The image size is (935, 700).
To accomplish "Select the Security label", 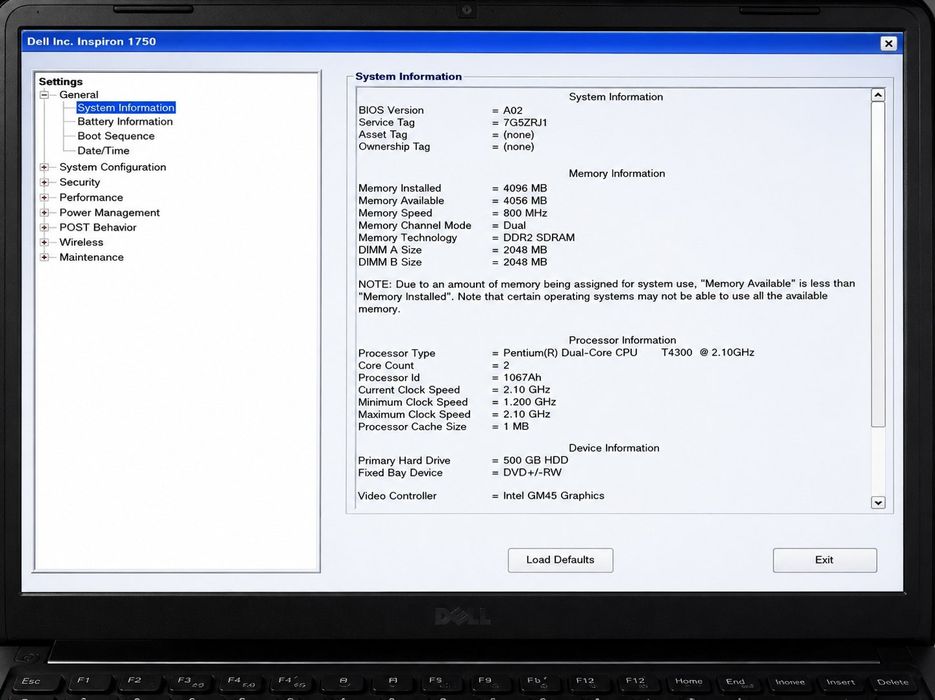I will pyautogui.click(x=79, y=182).
